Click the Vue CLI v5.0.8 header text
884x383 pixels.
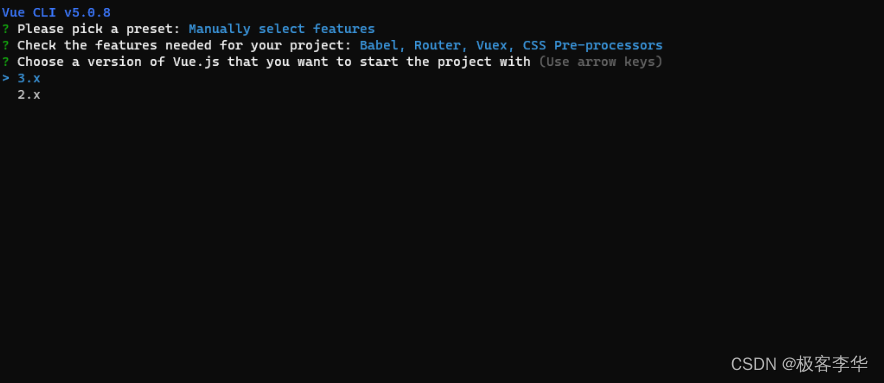56,12
